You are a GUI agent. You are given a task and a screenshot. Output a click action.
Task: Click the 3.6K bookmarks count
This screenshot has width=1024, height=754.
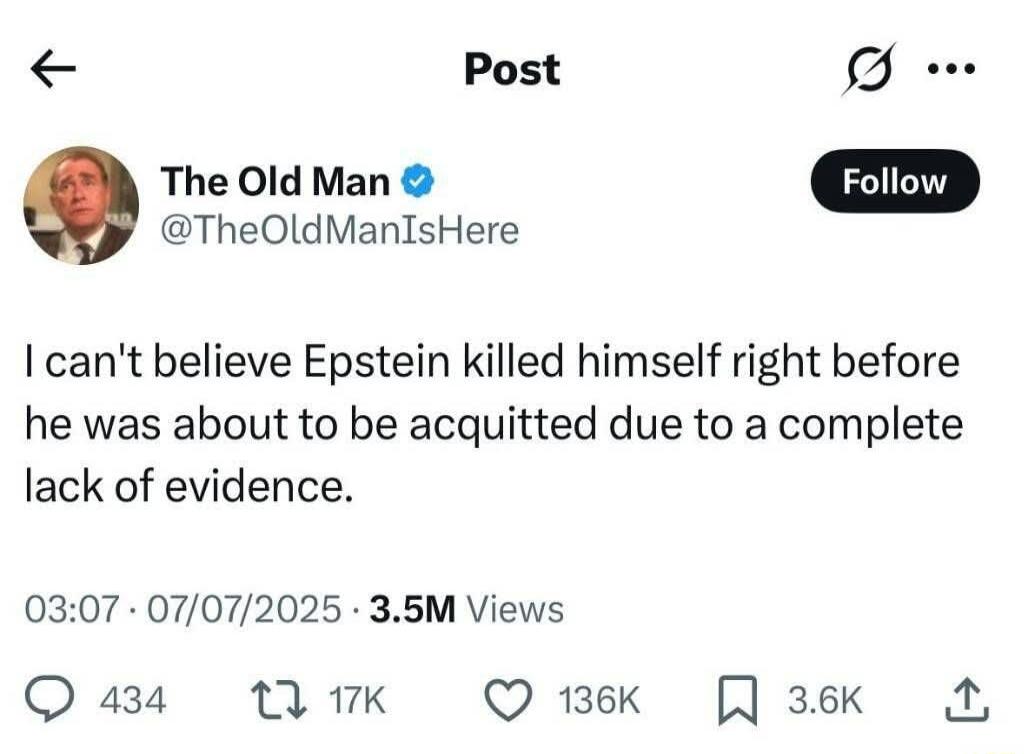(x=825, y=700)
